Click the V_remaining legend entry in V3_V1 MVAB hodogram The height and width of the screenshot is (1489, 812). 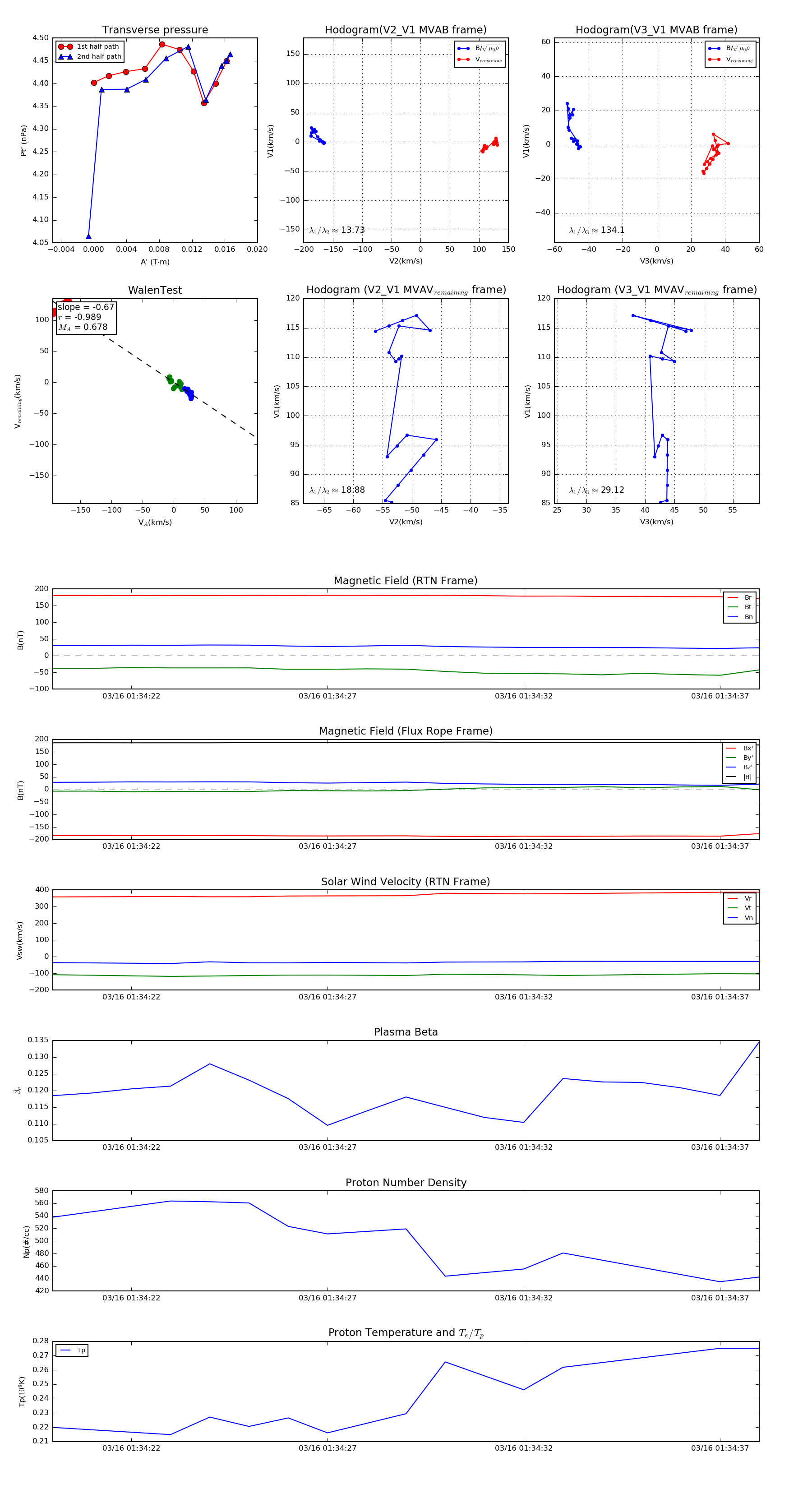click(x=730, y=60)
